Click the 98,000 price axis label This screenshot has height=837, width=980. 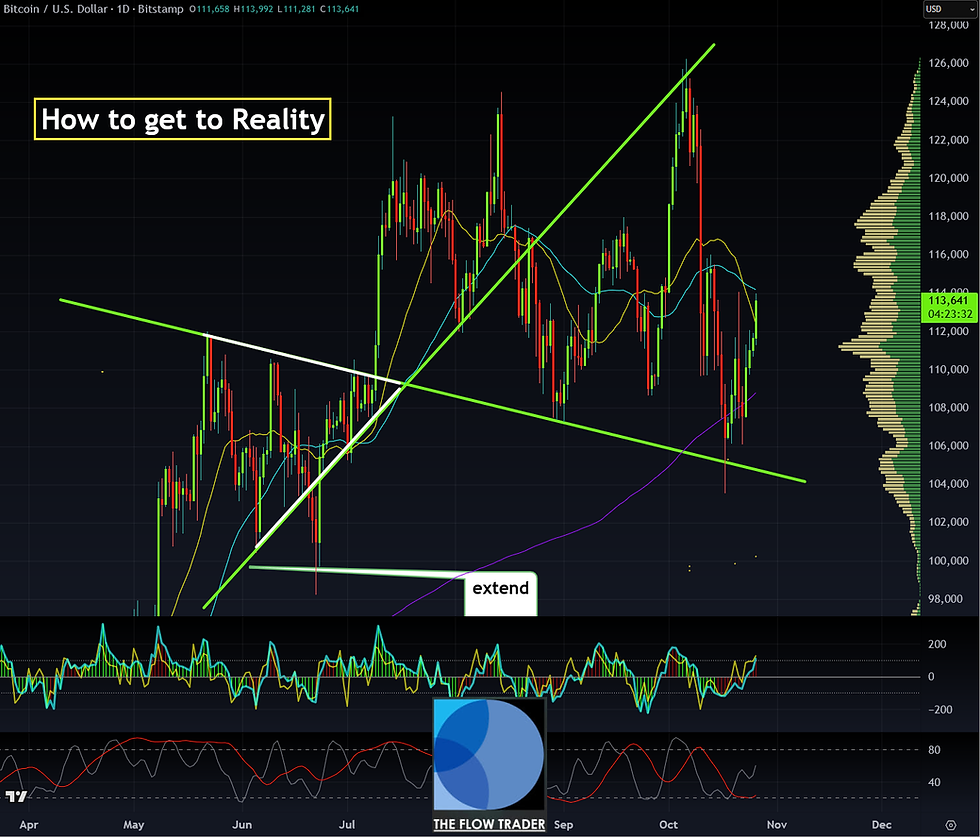click(x=946, y=599)
